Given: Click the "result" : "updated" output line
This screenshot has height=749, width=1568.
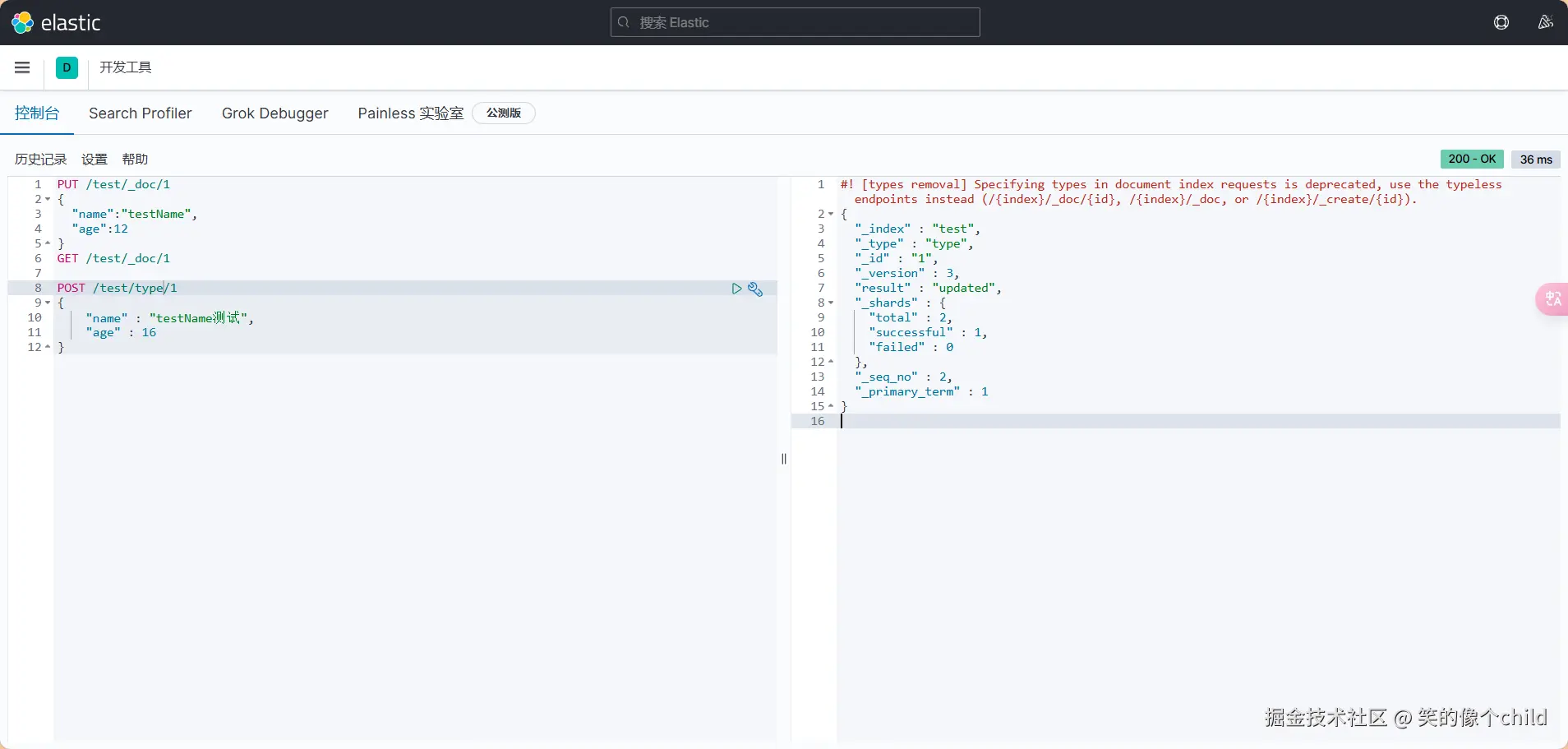Looking at the screenshot, I should [928, 289].
